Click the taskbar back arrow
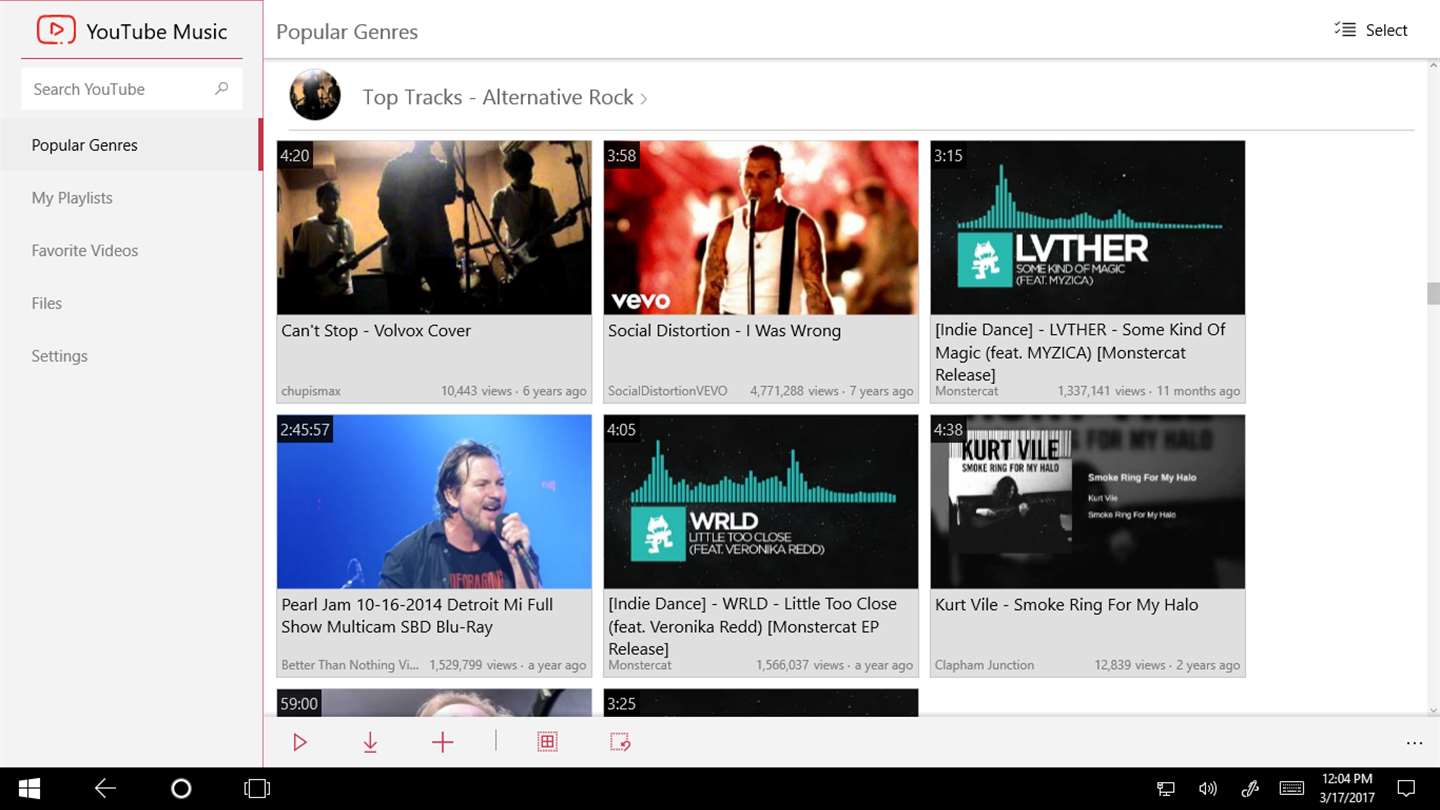This screenshot has height=810, width=1440. point(105,789)
